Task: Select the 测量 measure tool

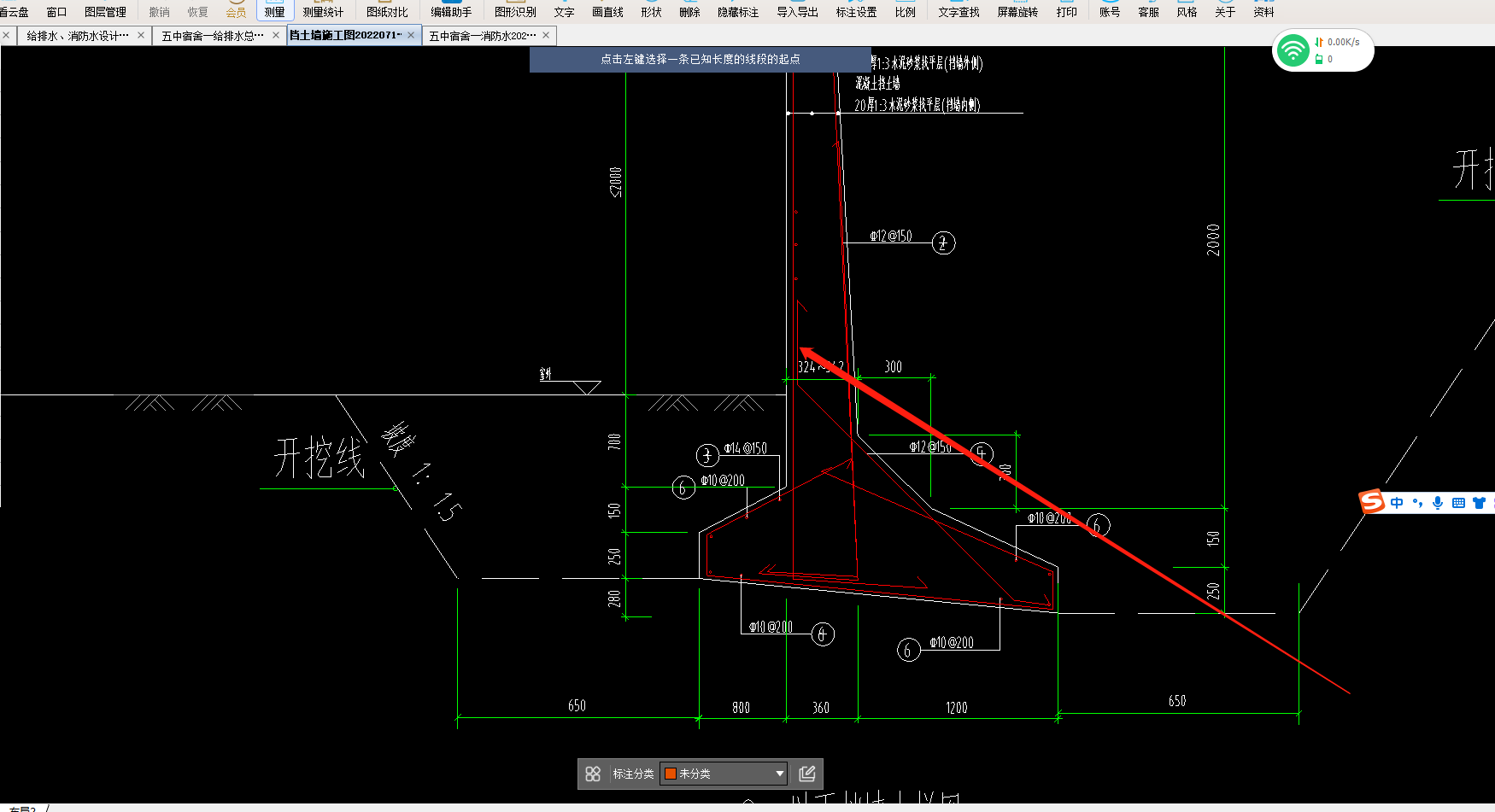Action: point(274,12)
